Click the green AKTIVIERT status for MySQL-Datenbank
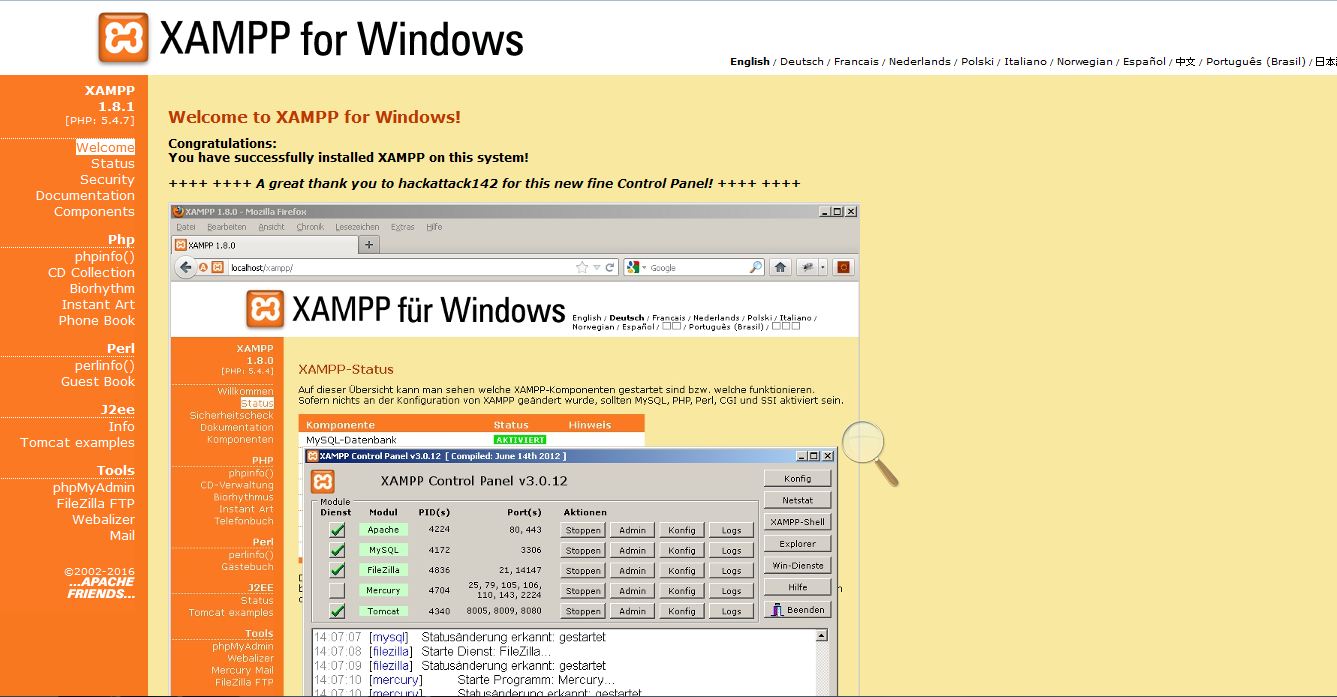 pyautogui.click(x=520, y=440)
